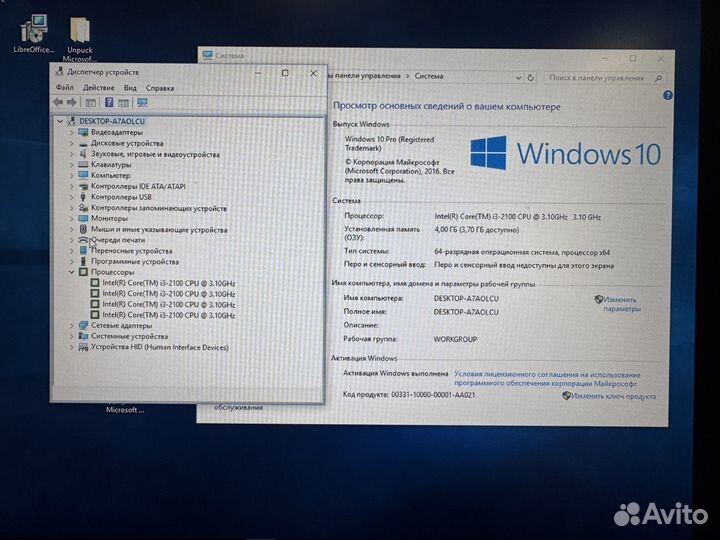720x540 pixels.
Task: Expand the Системные устройства node
Action: [x=72, y=336]
